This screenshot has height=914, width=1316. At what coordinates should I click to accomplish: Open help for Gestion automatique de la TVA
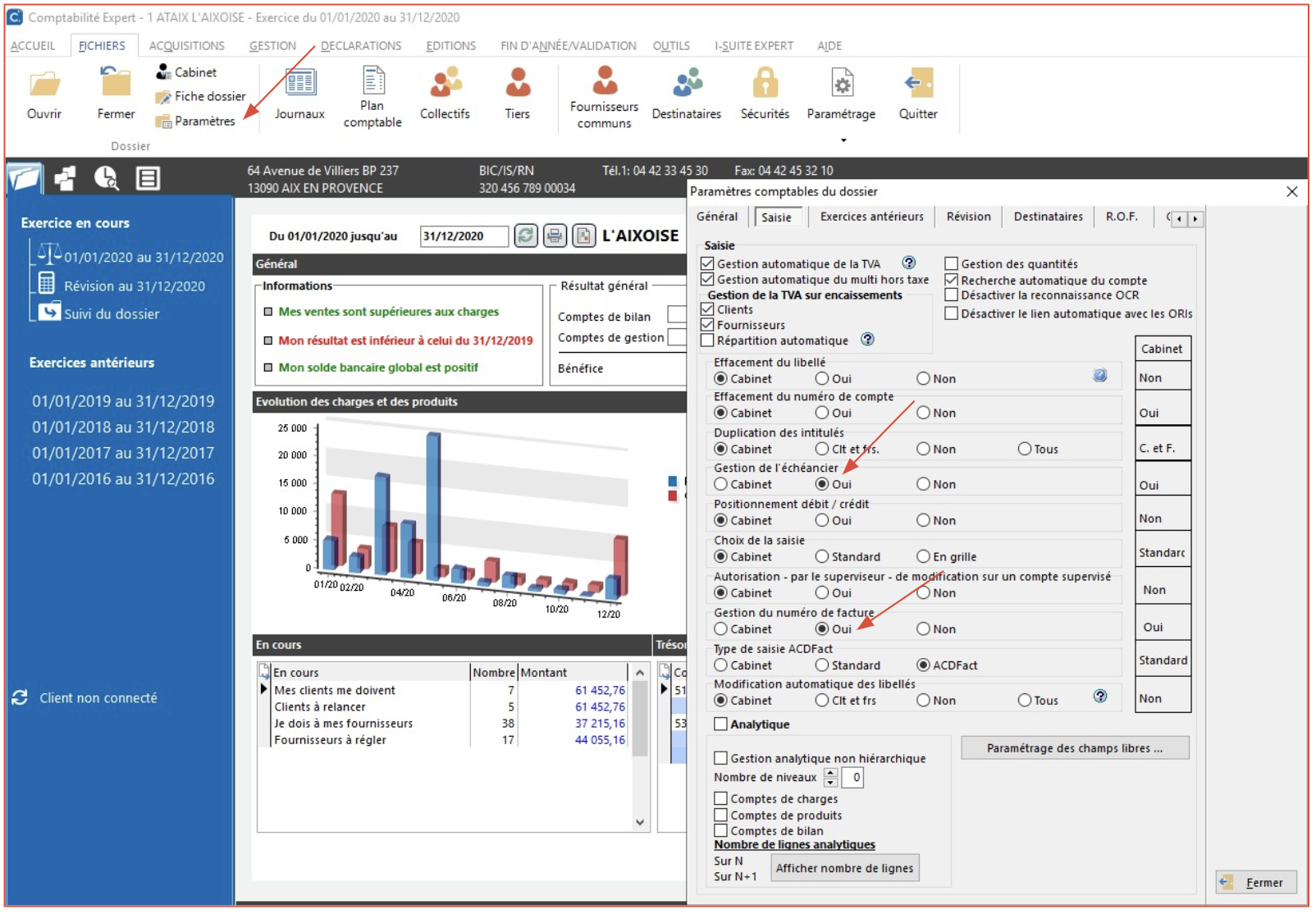click(x=909, y=263)
